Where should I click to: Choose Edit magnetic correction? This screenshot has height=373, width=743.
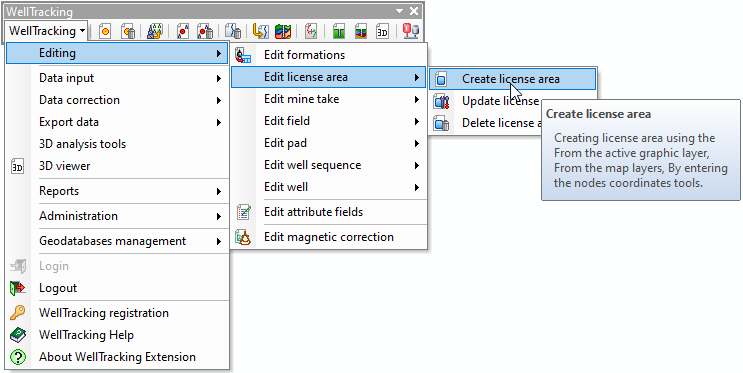[329, 237]
